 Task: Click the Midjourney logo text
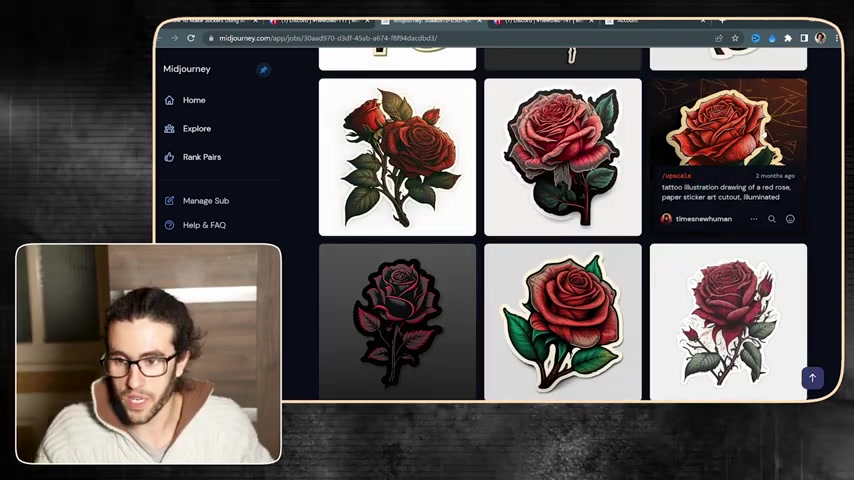(x=187, y=69)
